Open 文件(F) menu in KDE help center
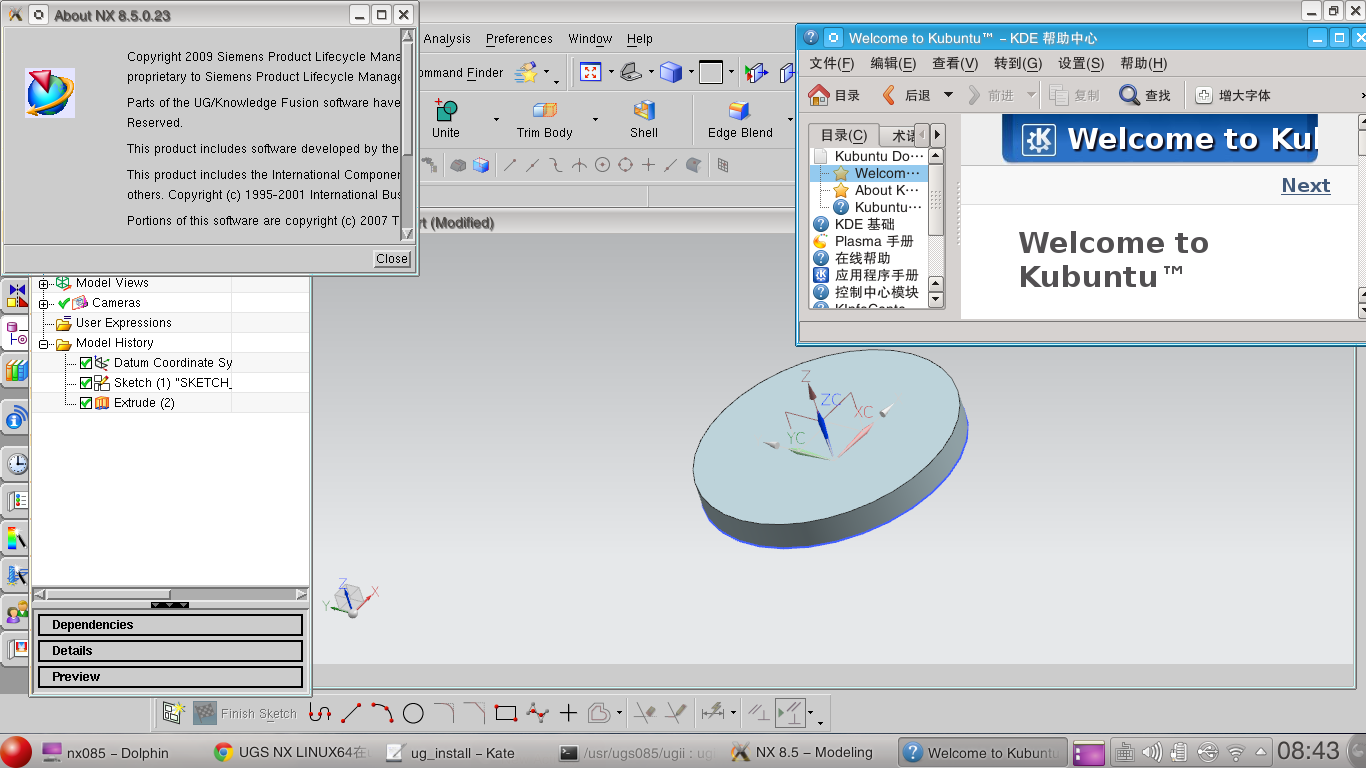The image size is (1366, 768). pyautogui.click(x=832, y=63)
